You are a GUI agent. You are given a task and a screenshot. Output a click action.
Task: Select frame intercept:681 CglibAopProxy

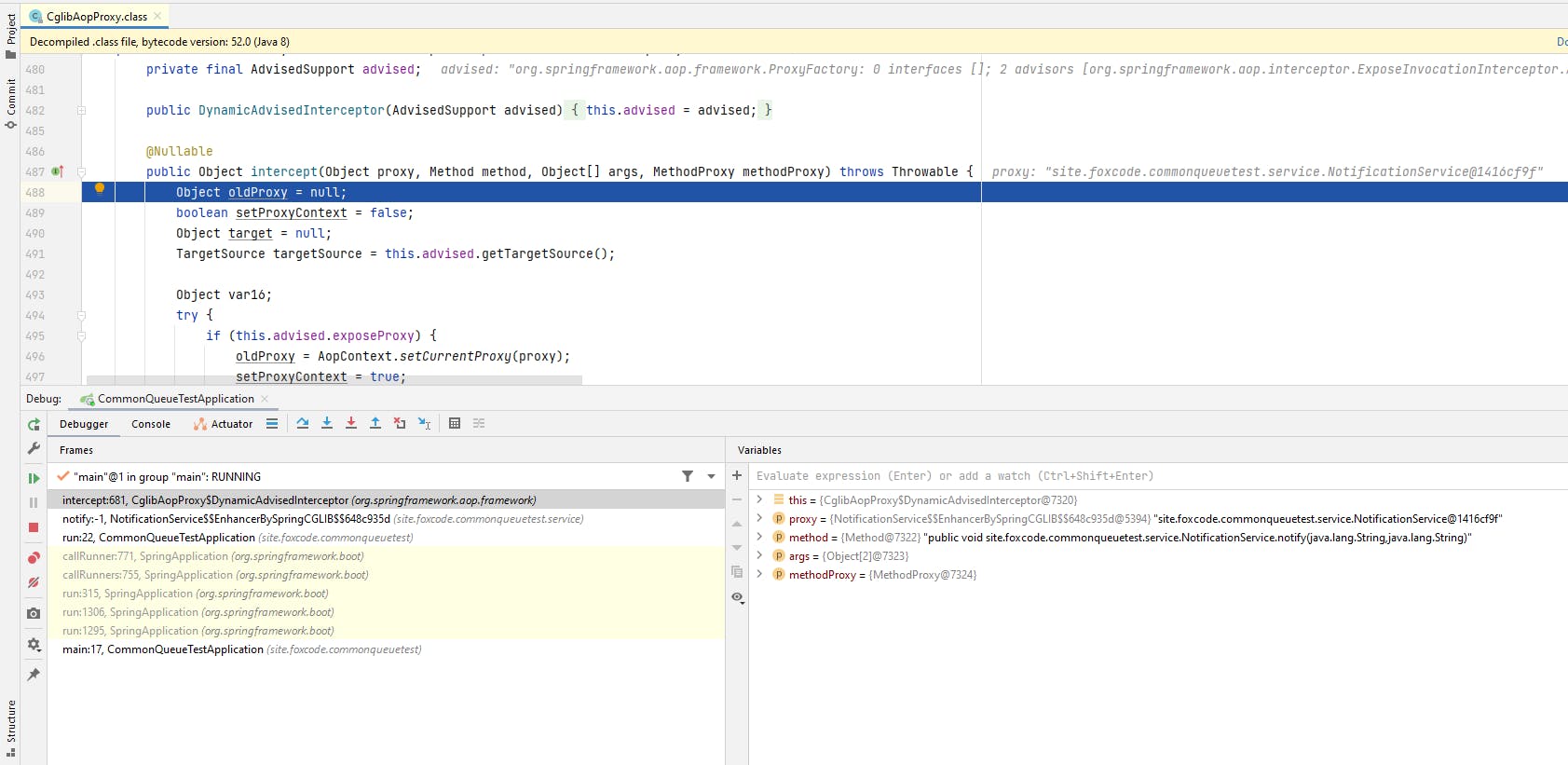[x=386, y=500]
